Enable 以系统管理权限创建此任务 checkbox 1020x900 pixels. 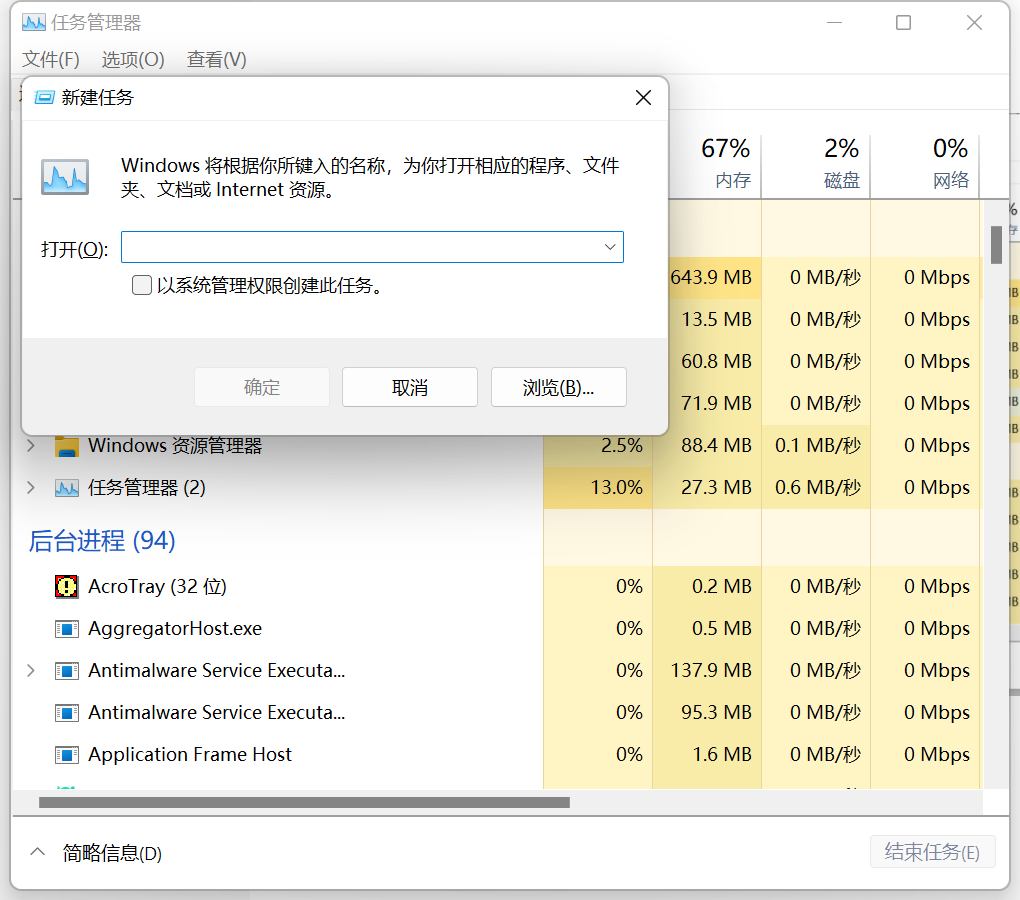pos(142,285)
